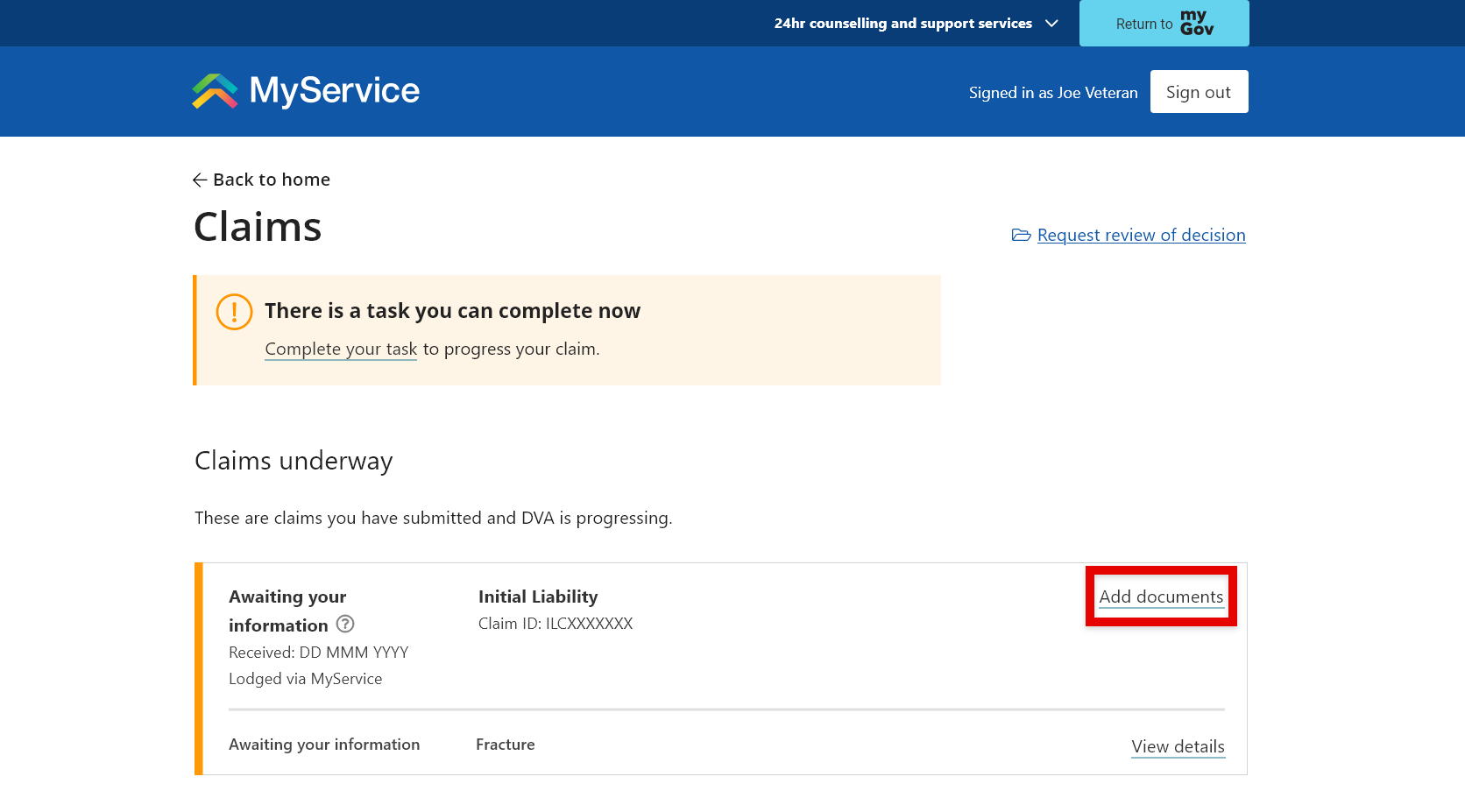Click the MyService title text

[335, 90]
